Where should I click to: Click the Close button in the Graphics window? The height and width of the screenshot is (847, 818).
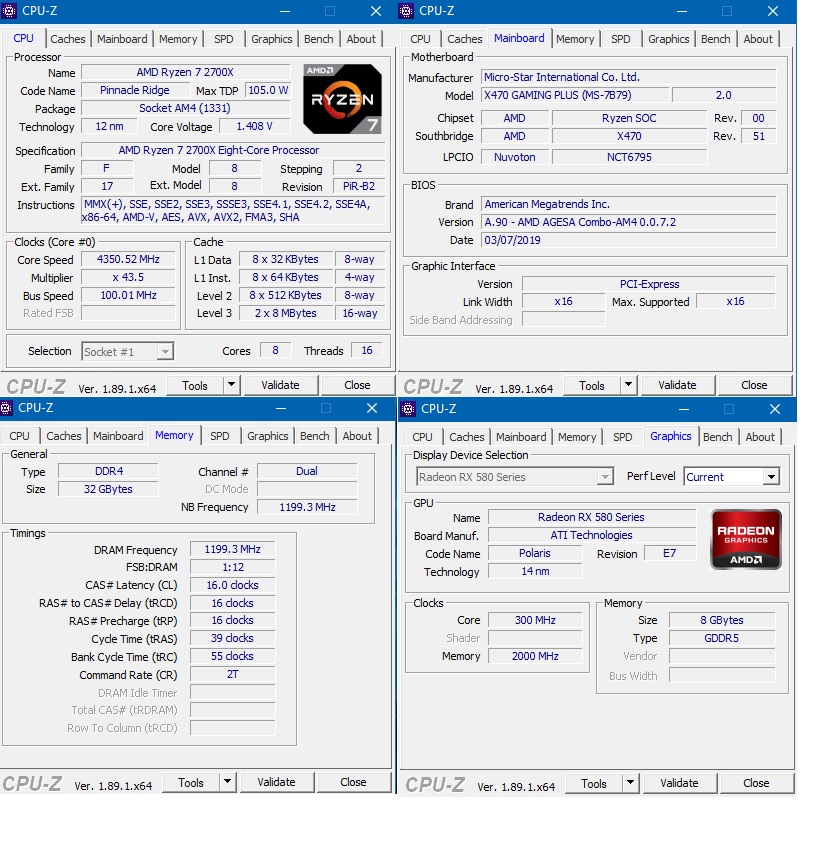pos(756,783)
